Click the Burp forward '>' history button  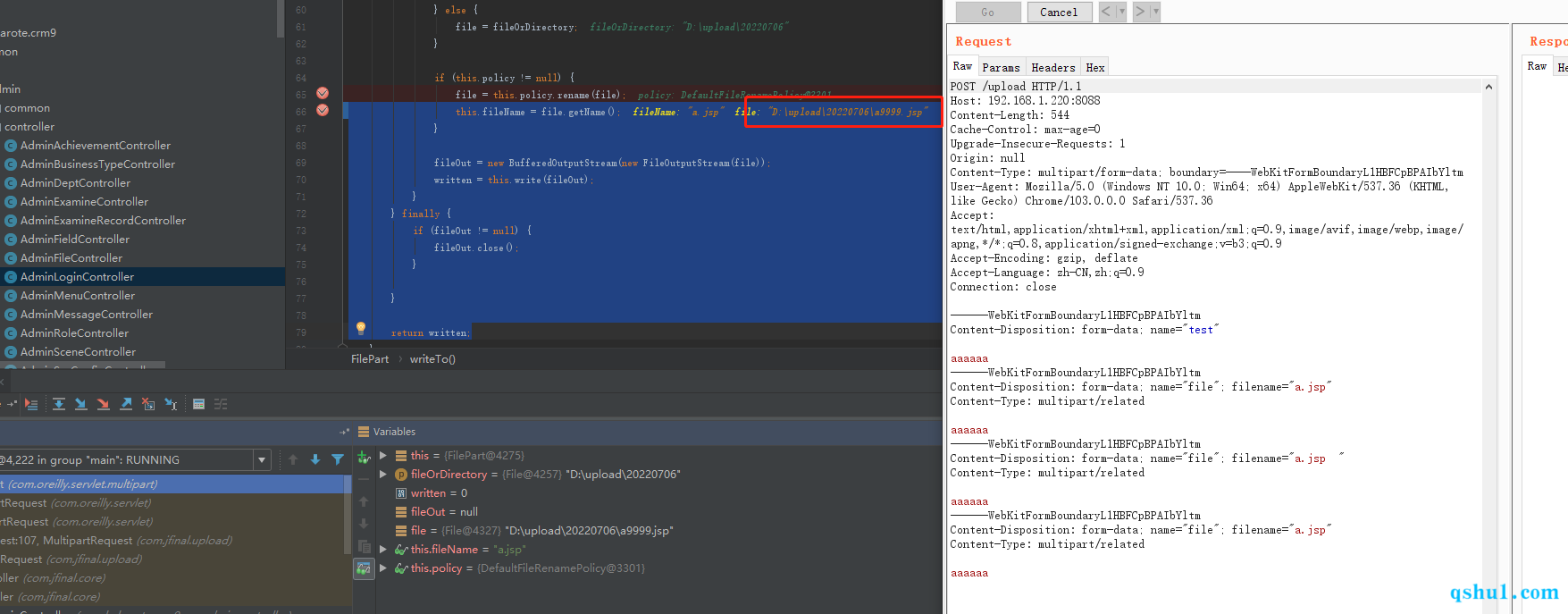(x=1140, y=12)
